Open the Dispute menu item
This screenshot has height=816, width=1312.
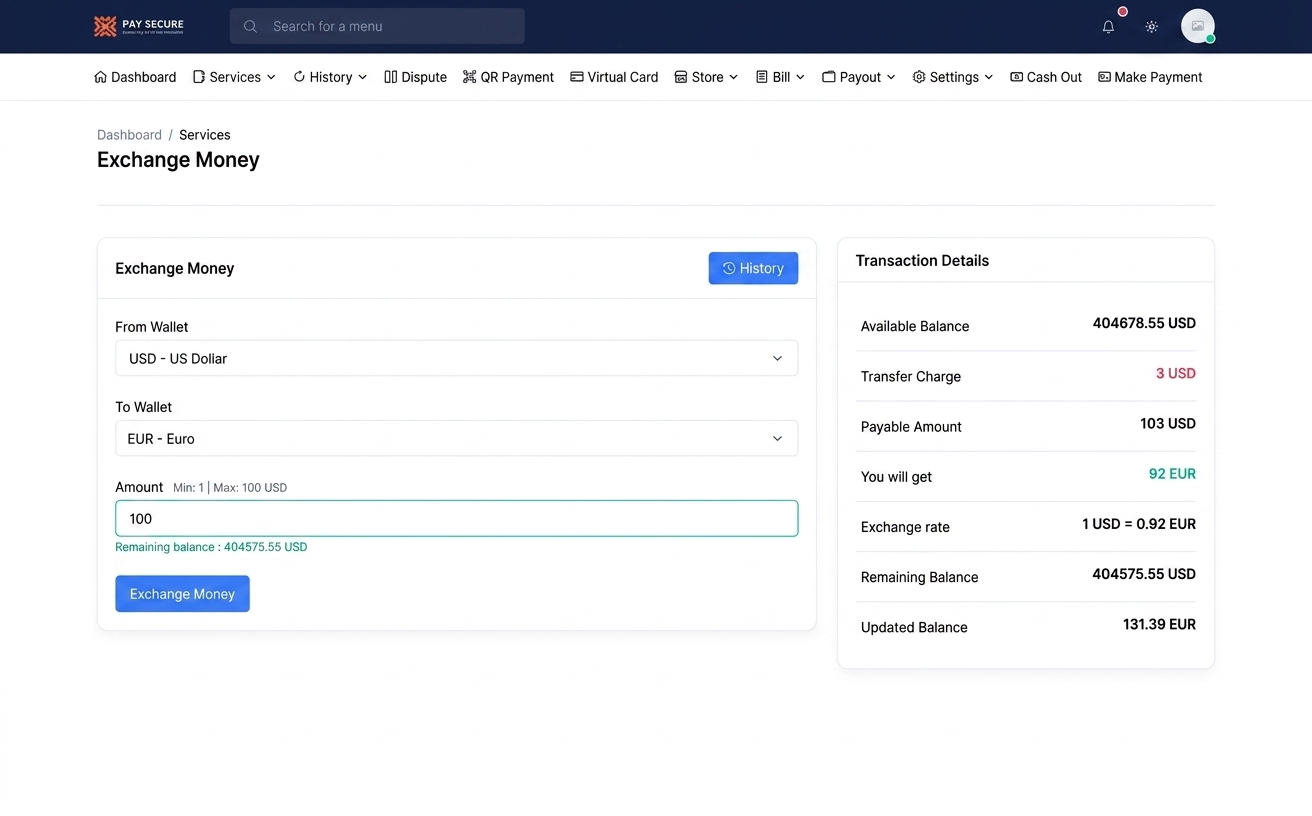pos(416,77)
